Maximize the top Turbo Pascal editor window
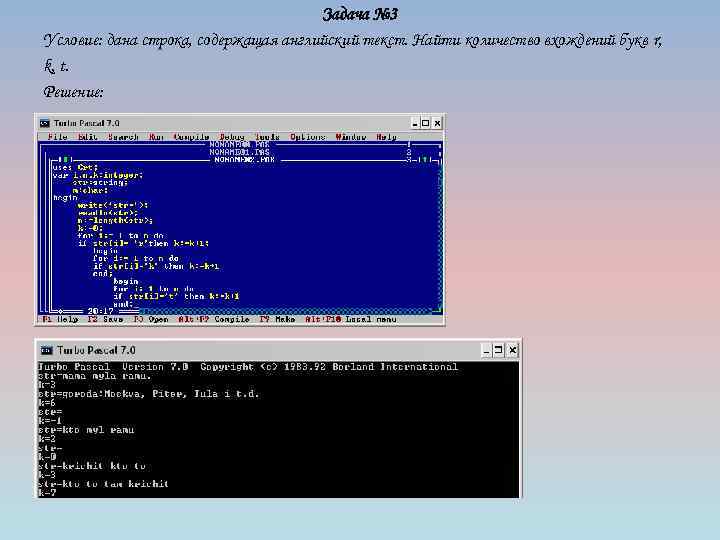Screen dimensions: 720x540 pyautogui.click(x=426, y=123)
